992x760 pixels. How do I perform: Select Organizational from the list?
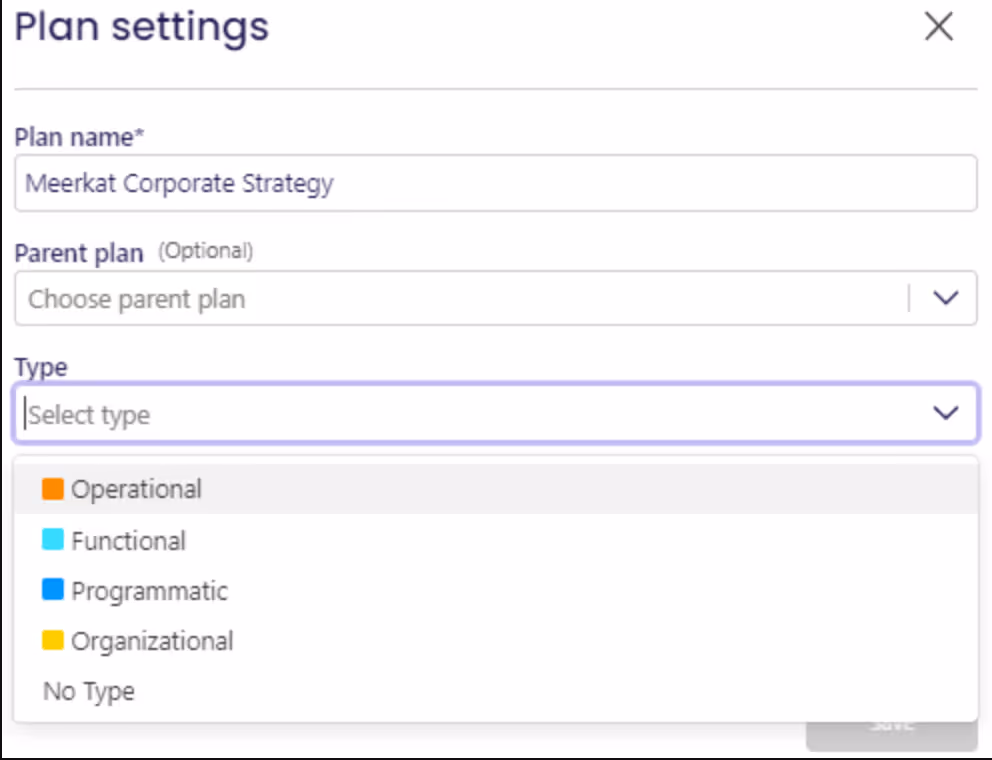tap(152, 641)
